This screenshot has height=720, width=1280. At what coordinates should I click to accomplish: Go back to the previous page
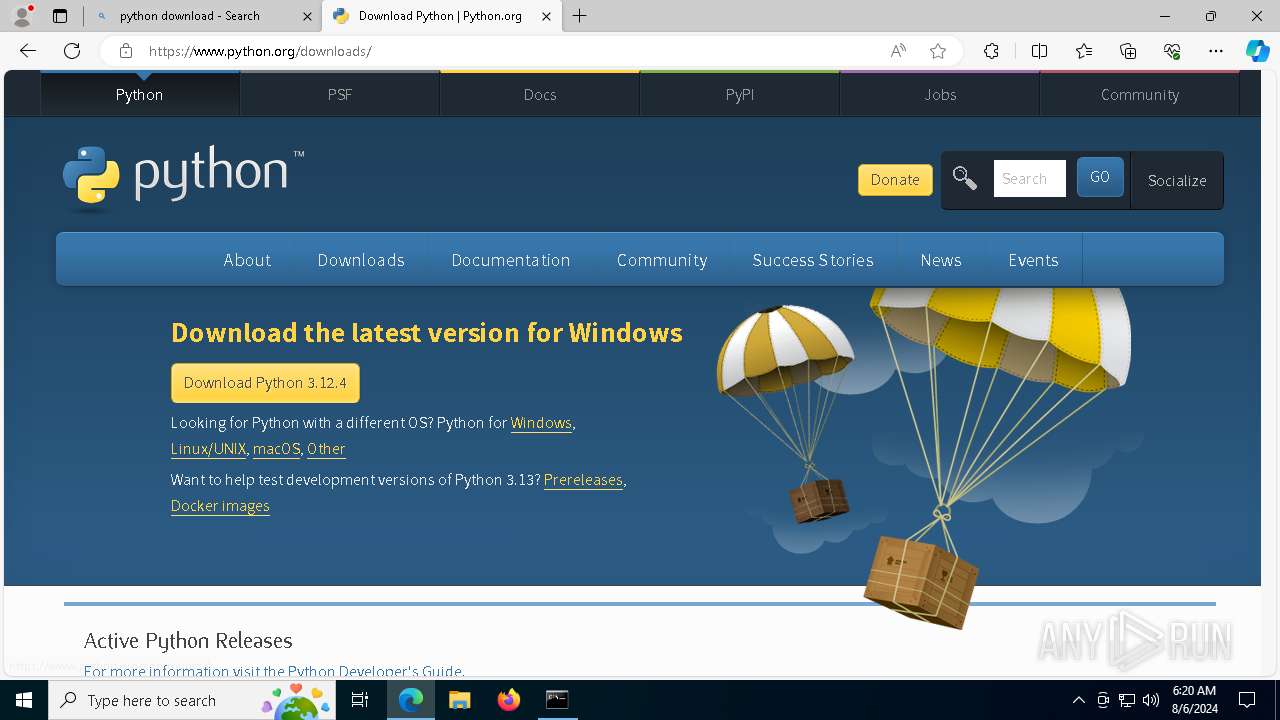click(x=28, y=51)
